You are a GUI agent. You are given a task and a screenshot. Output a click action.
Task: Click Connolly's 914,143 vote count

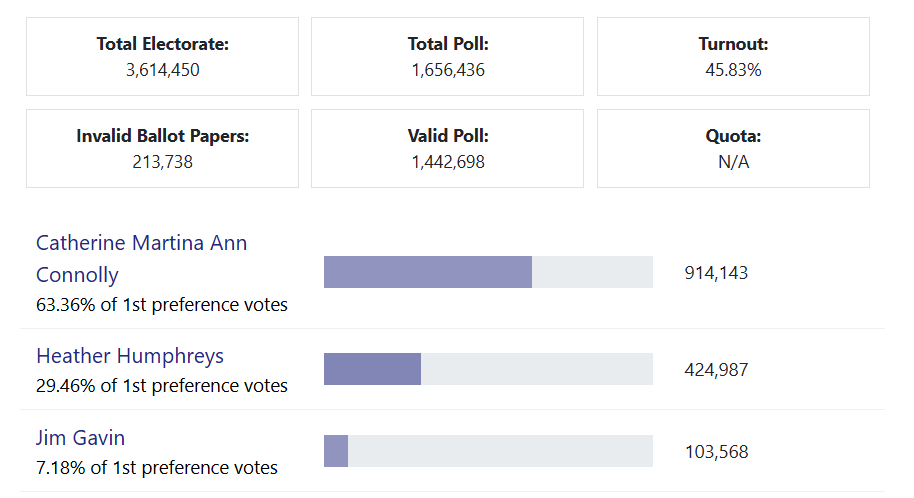[716, 273]
